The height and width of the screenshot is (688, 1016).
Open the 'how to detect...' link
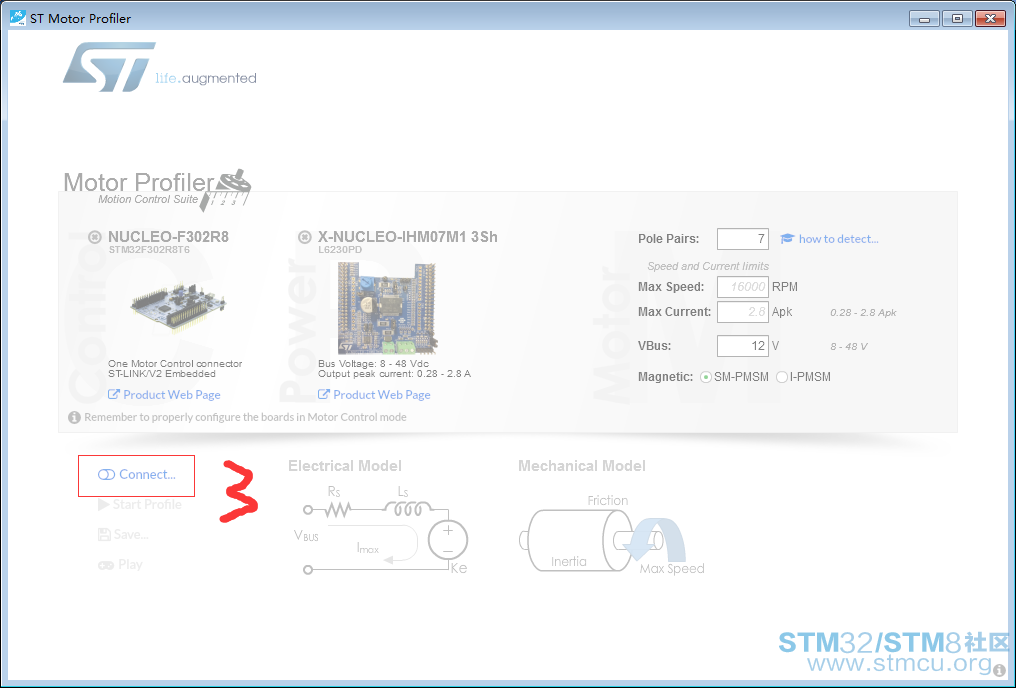(x=838, y=239)
